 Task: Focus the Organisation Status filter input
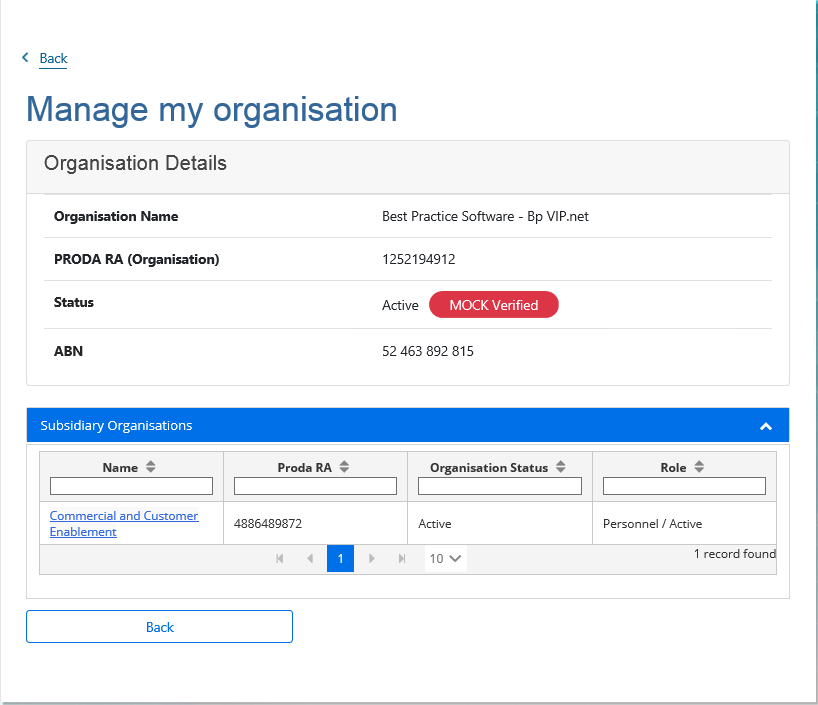[x=500, y=486]
